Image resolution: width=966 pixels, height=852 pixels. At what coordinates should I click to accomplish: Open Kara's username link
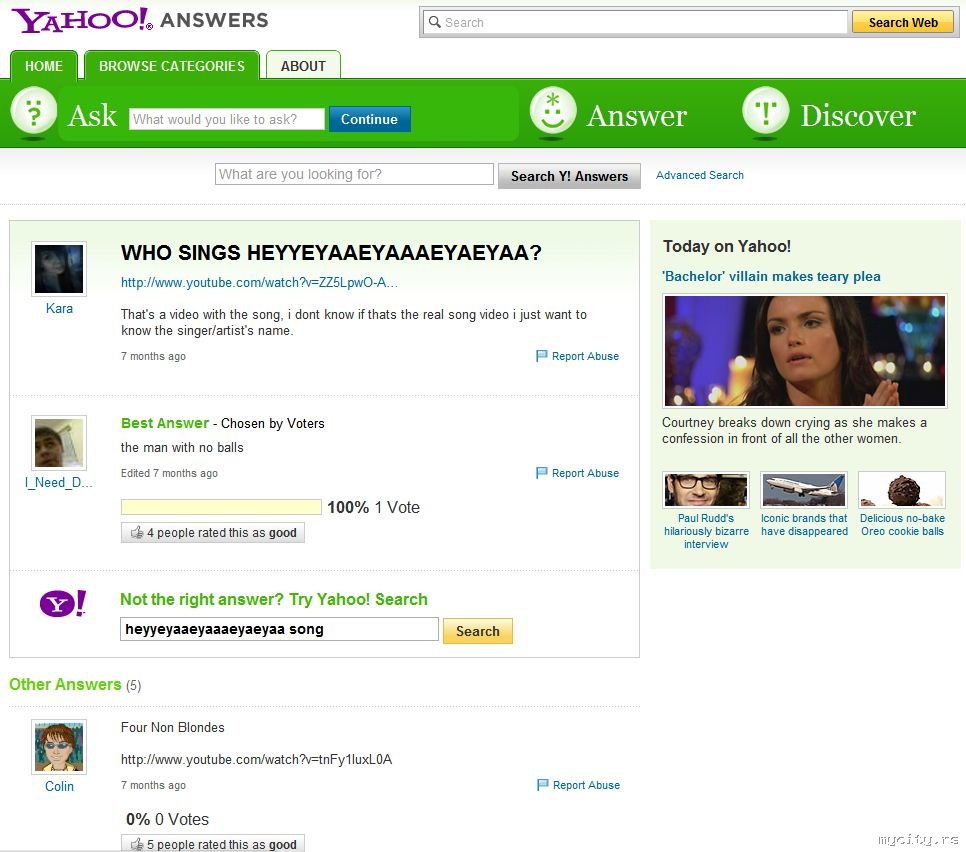coord(59,308)
